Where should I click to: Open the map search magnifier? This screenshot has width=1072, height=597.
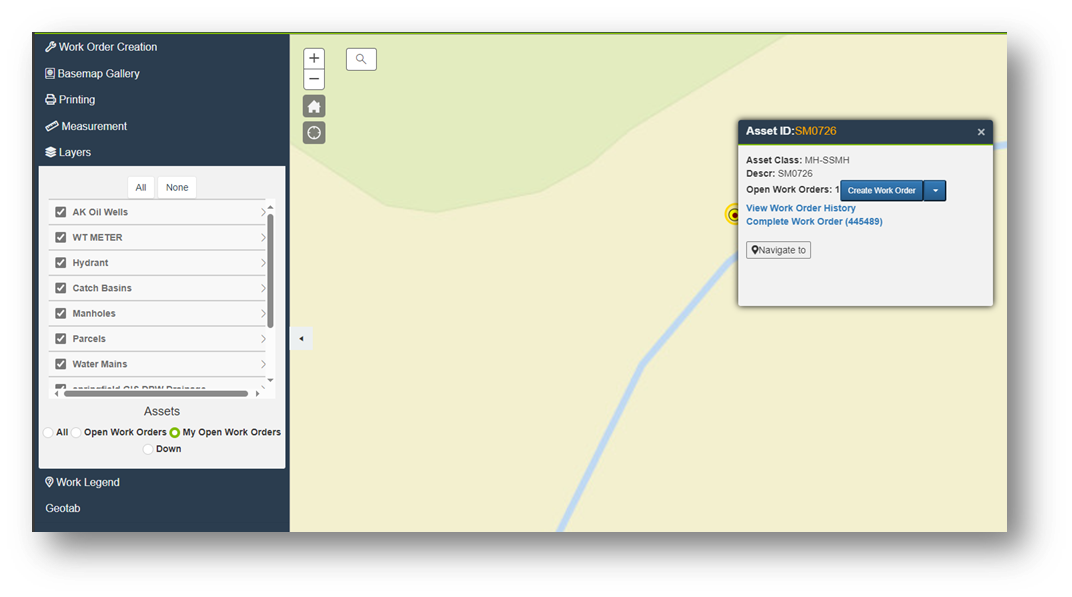pyautogui.click(x=361, y=59)
